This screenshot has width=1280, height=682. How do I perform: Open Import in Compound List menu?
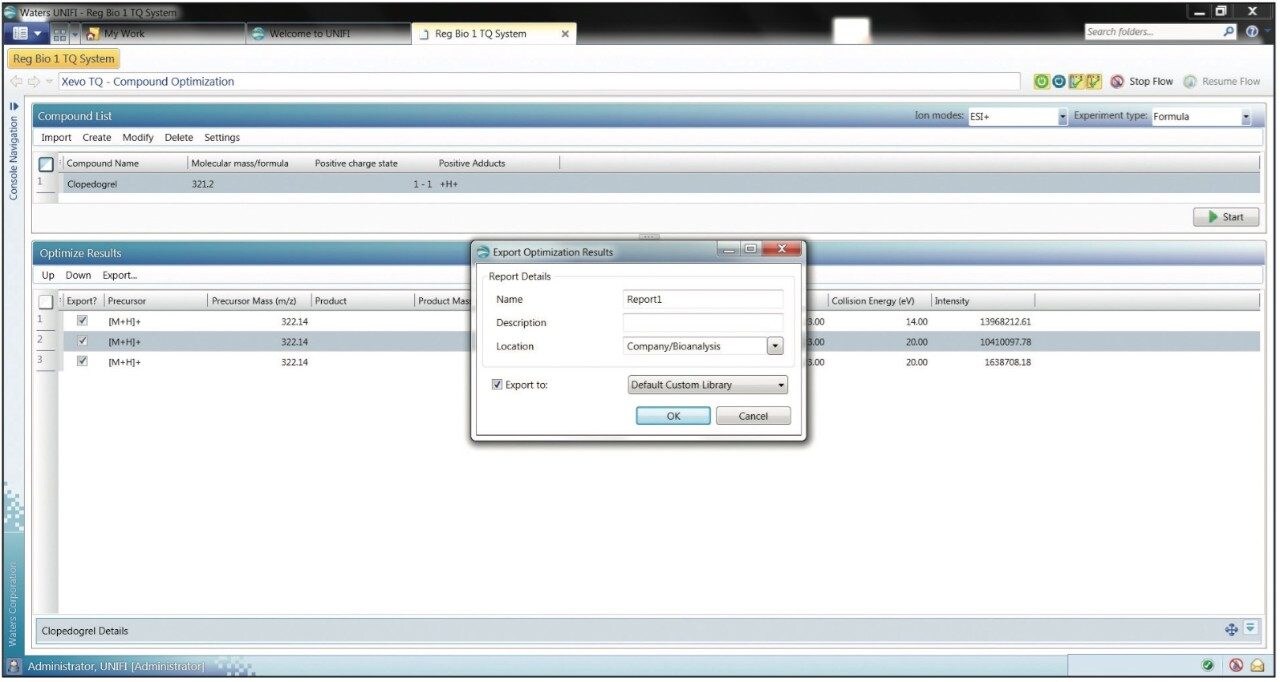[x=56, y=138]
